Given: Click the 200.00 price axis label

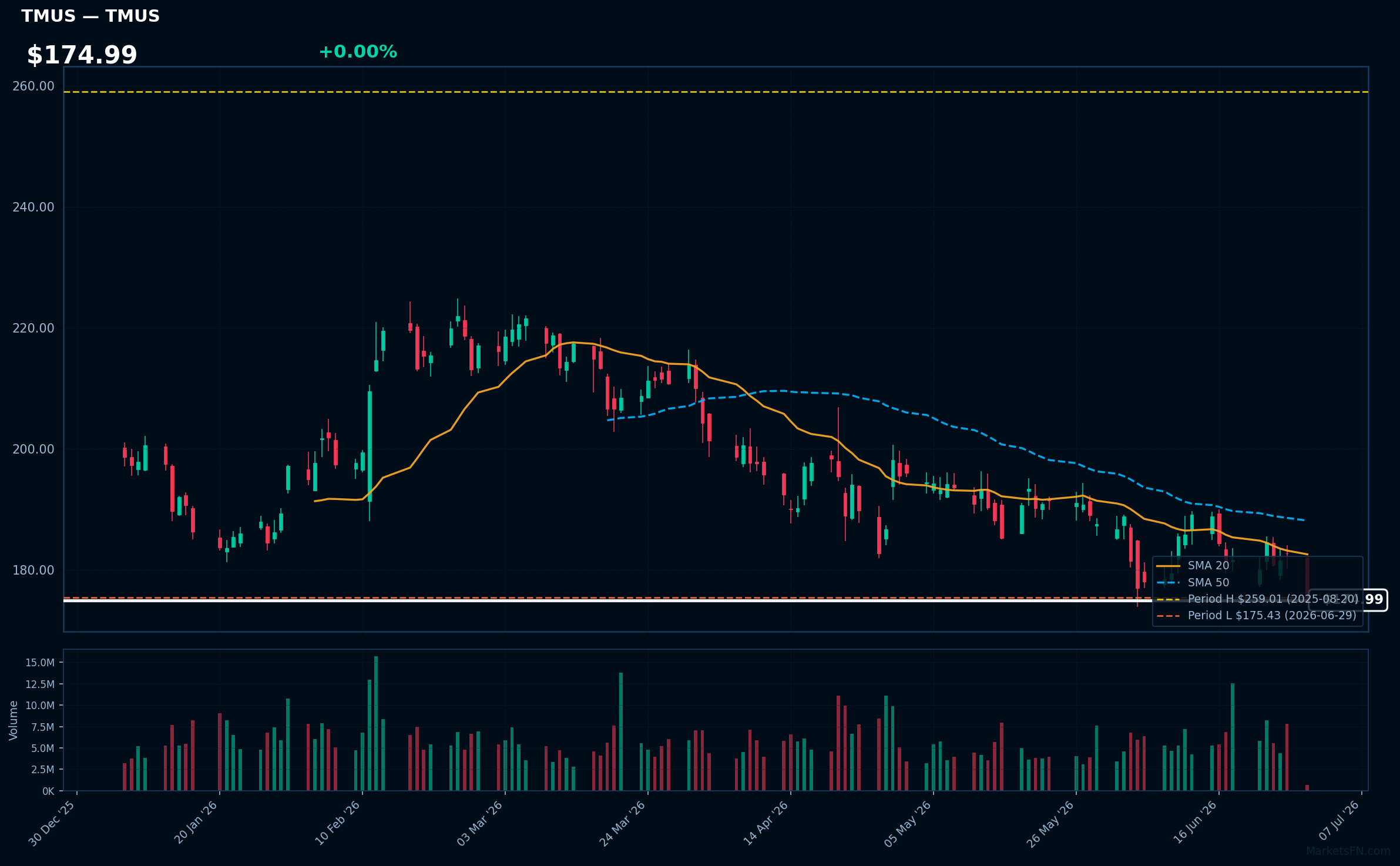Looking at the screenshot, I should pos(33,449).
